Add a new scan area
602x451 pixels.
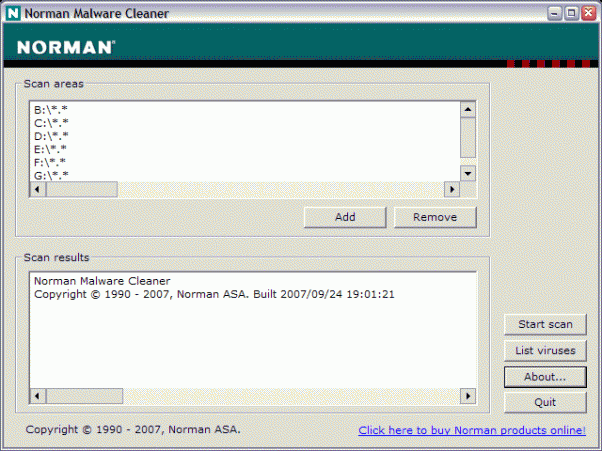(345, 217)
